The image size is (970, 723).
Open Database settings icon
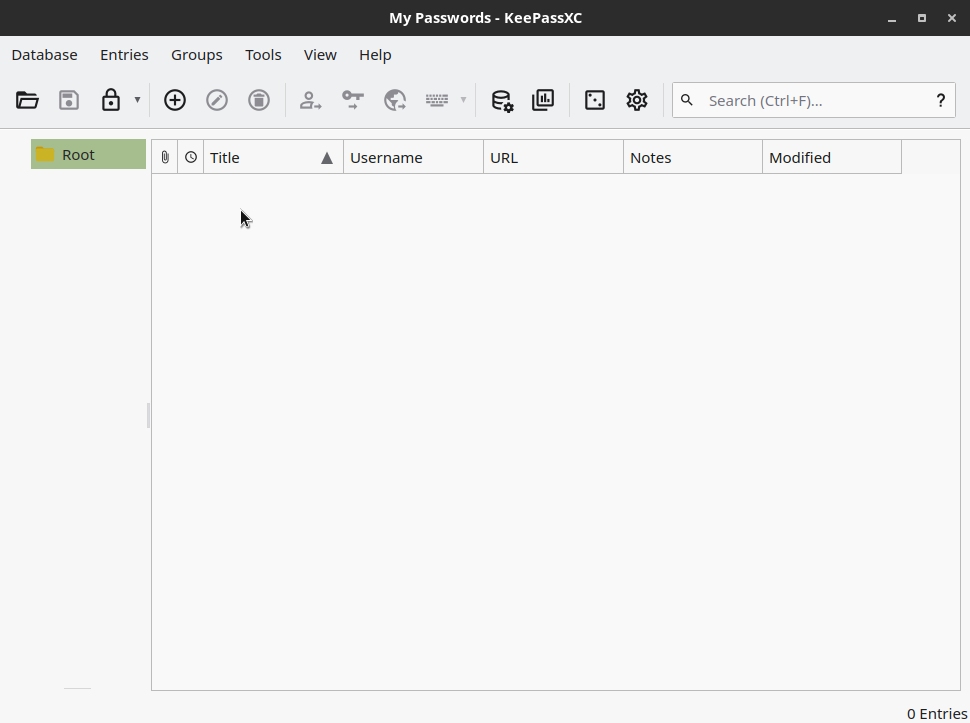tap(502, 100)
